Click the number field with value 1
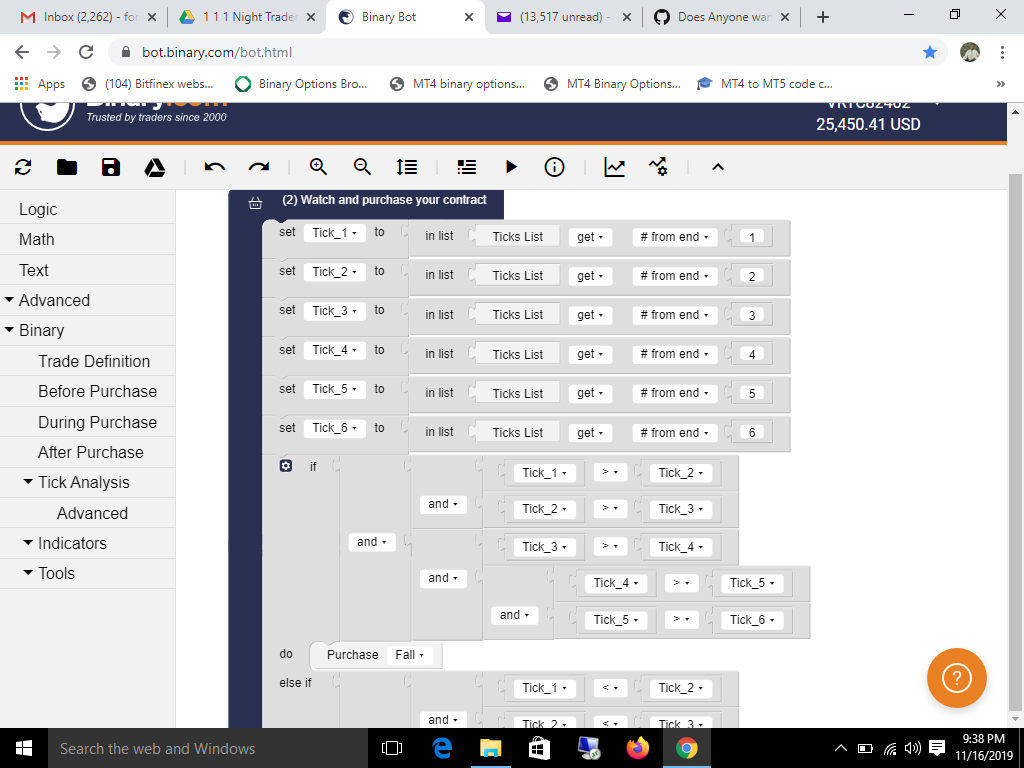 pyautogui.click(x=752, y=237)
